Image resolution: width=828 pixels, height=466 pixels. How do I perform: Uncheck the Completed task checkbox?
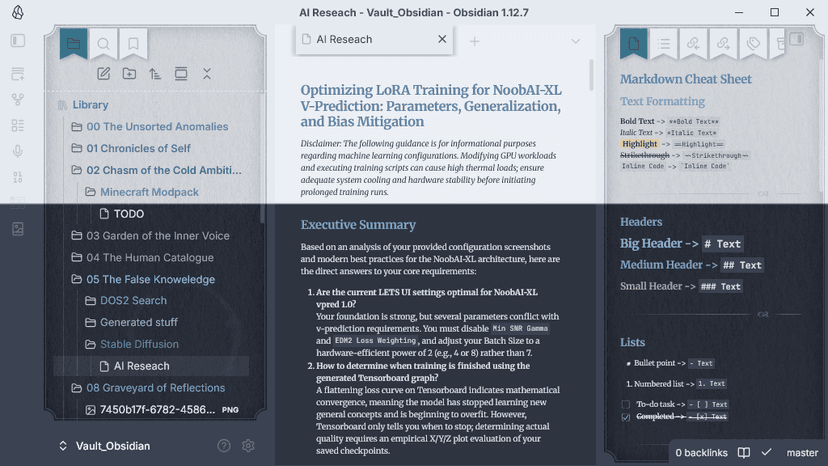tap(626, 417)
